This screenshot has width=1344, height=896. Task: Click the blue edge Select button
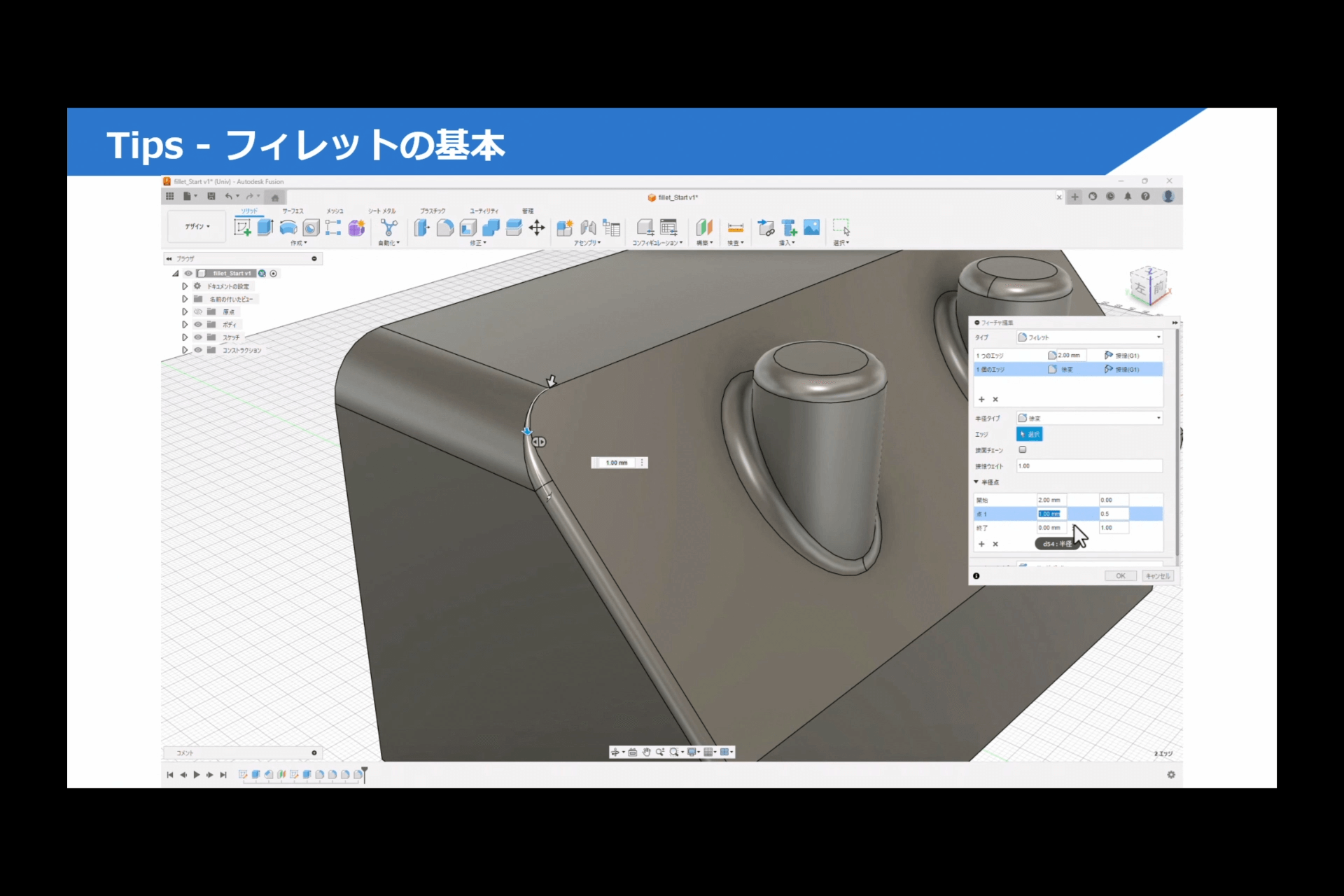[x=1029, y=434]
